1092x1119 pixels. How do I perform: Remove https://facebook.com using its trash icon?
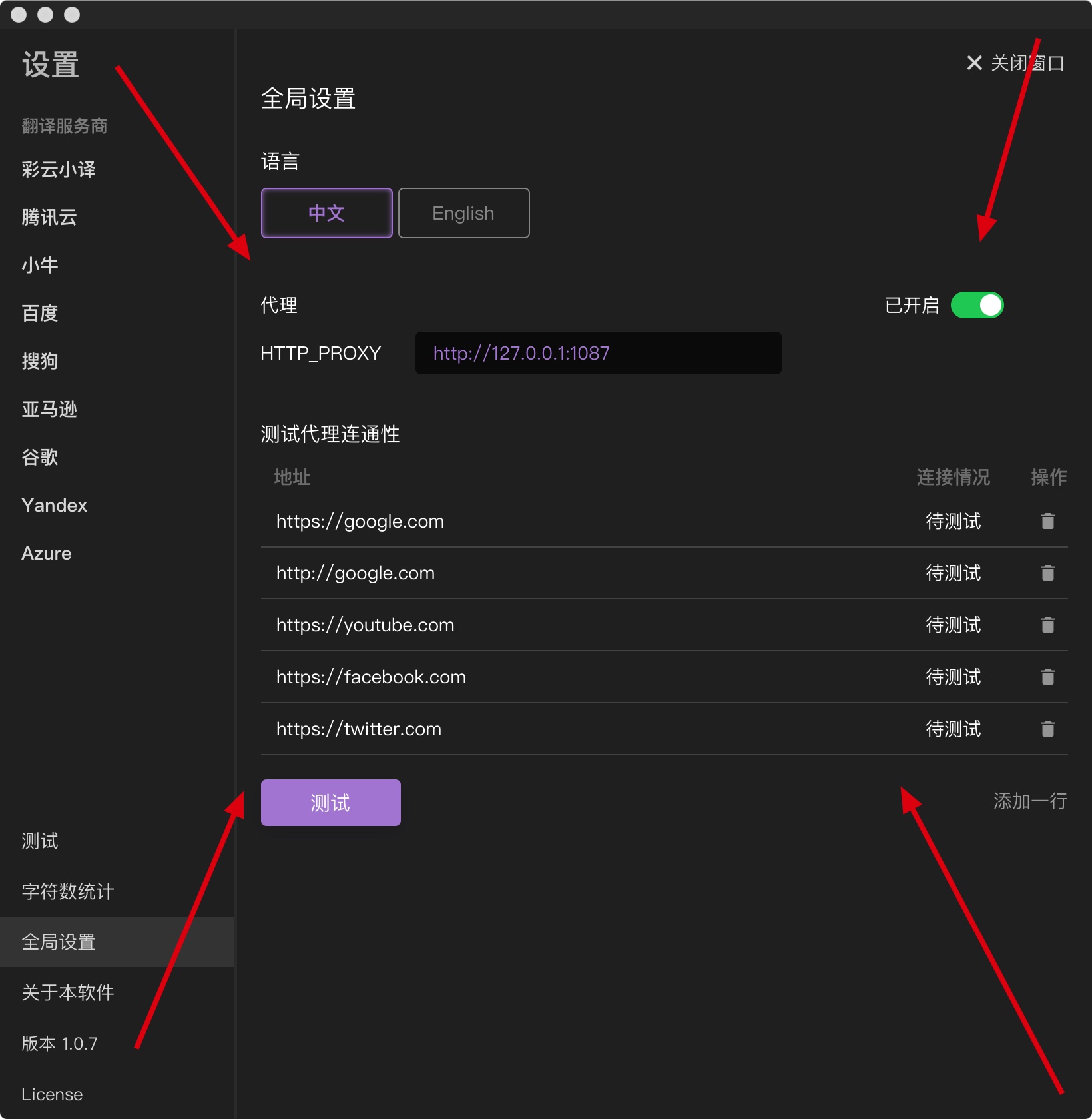tap(1048, 677)
